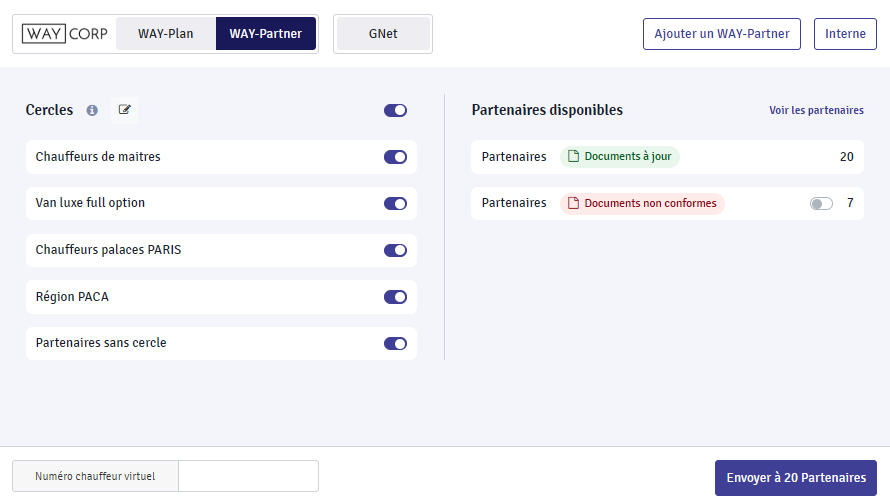Enable partners with non-compliant documents toggle
Viewport: 890px width, 504px height.
[x=821, y=204]
